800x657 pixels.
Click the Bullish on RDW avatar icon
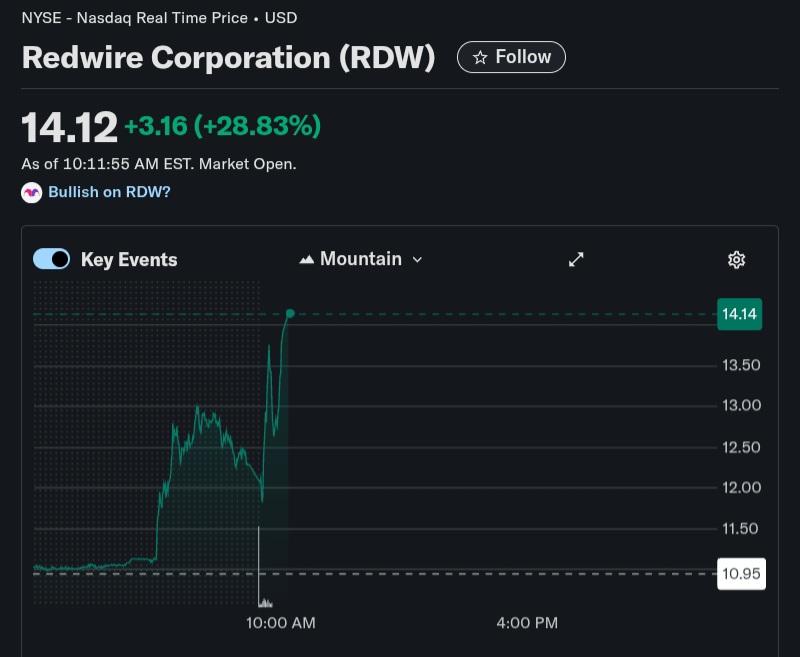tap(32, 192)
